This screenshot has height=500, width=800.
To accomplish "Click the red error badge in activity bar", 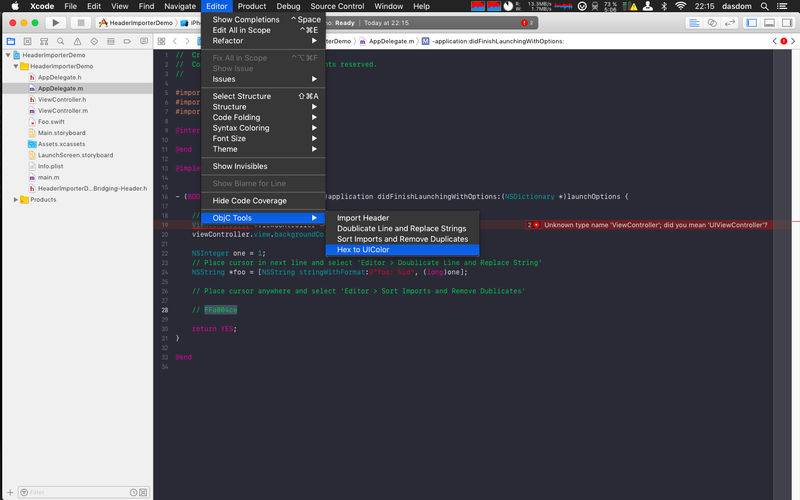I will pos(524,23).
